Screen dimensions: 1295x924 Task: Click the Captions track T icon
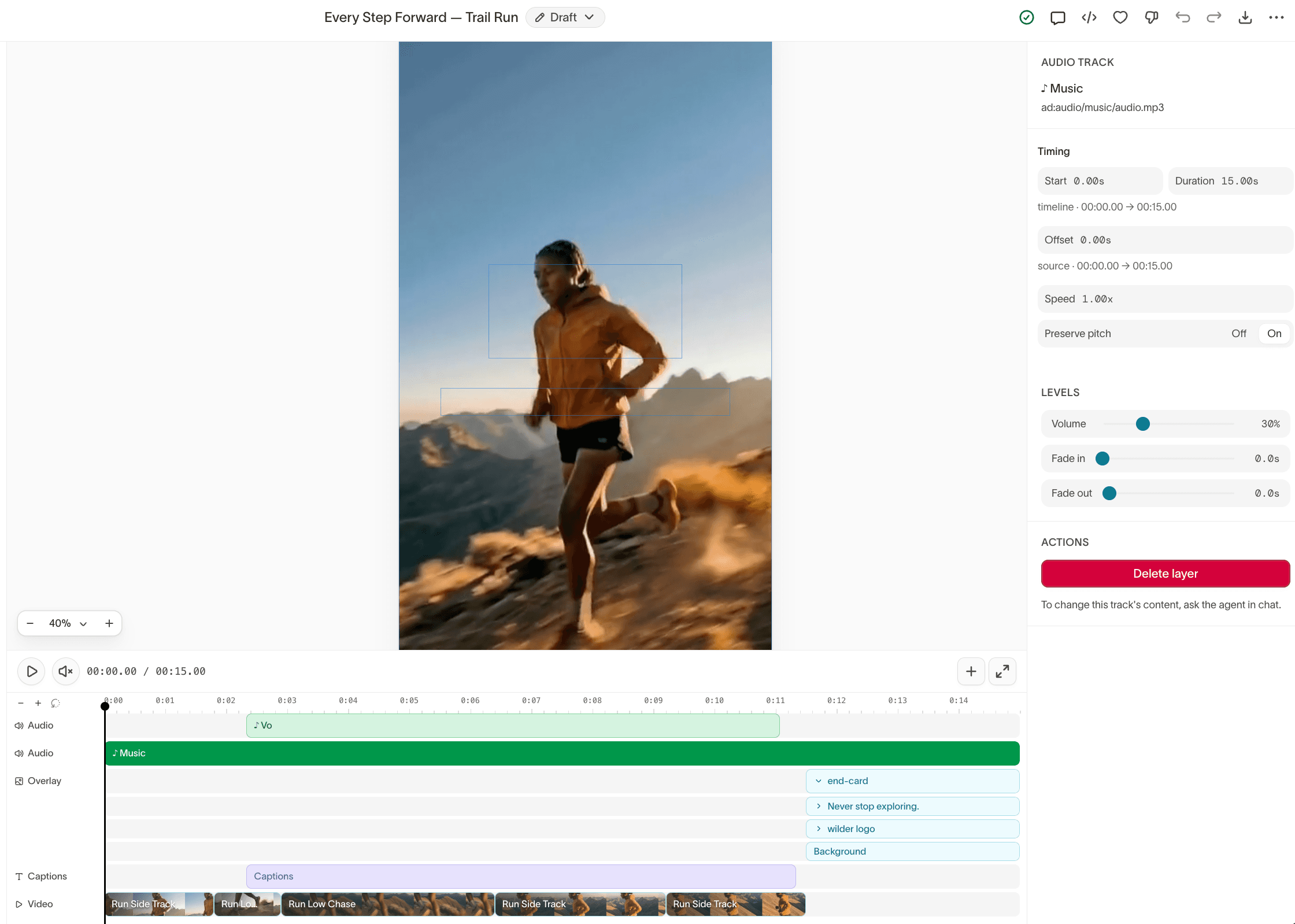(x=19, y=877)
